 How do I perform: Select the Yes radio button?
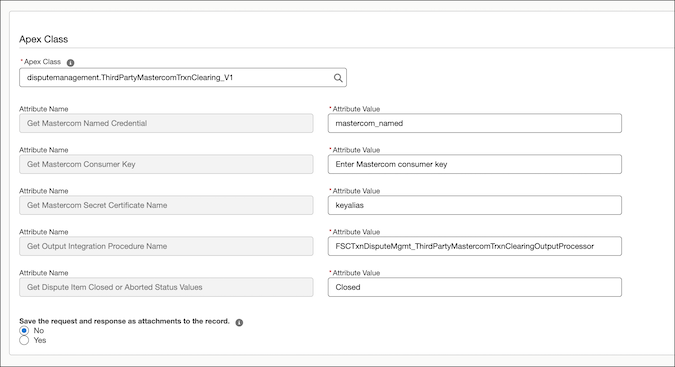coord(24,340)
